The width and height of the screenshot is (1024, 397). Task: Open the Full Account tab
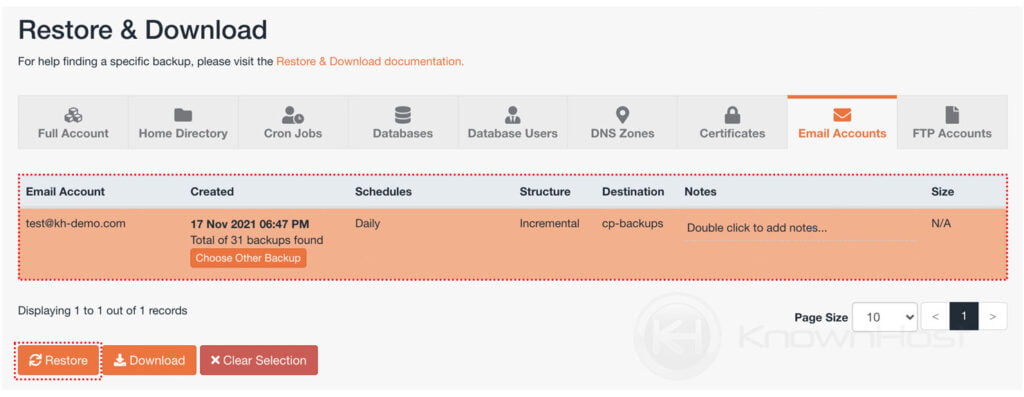click(73, 123)
